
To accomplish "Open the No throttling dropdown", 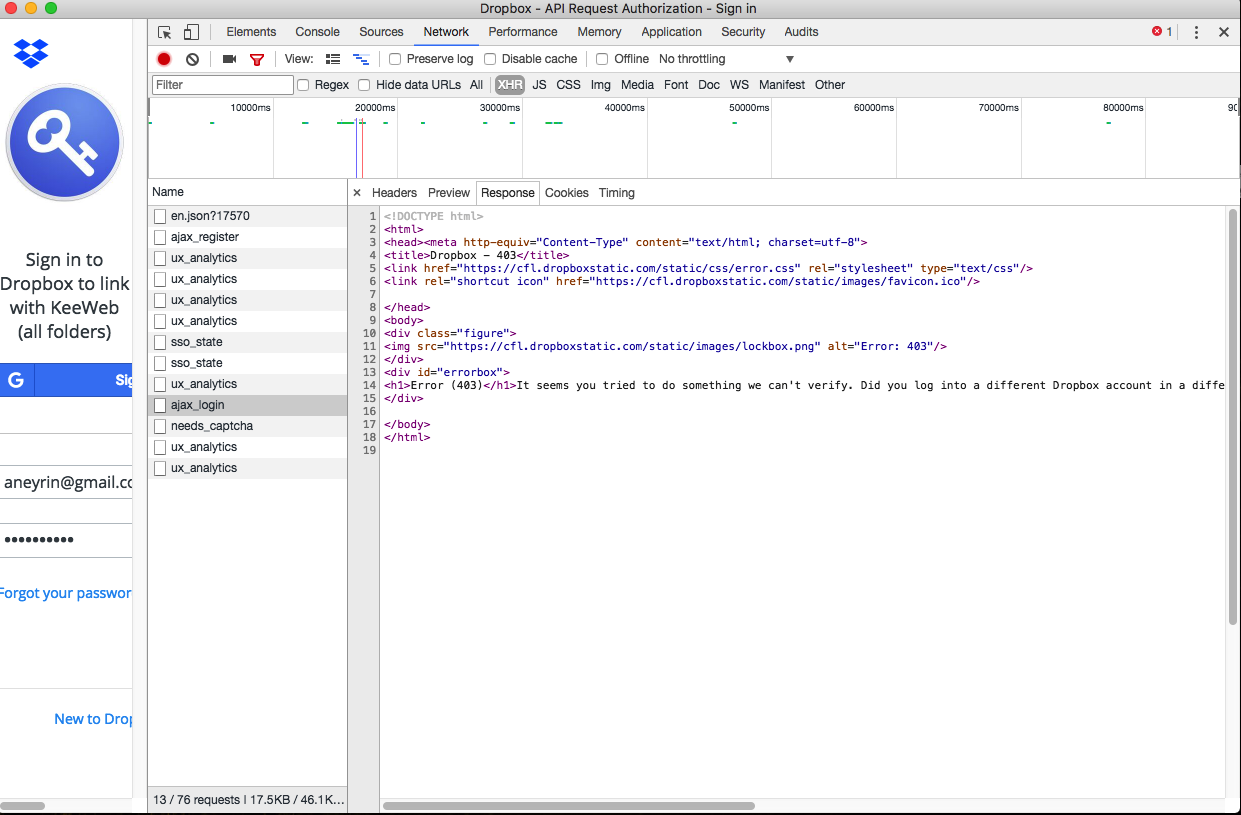I will pos(726,59).
